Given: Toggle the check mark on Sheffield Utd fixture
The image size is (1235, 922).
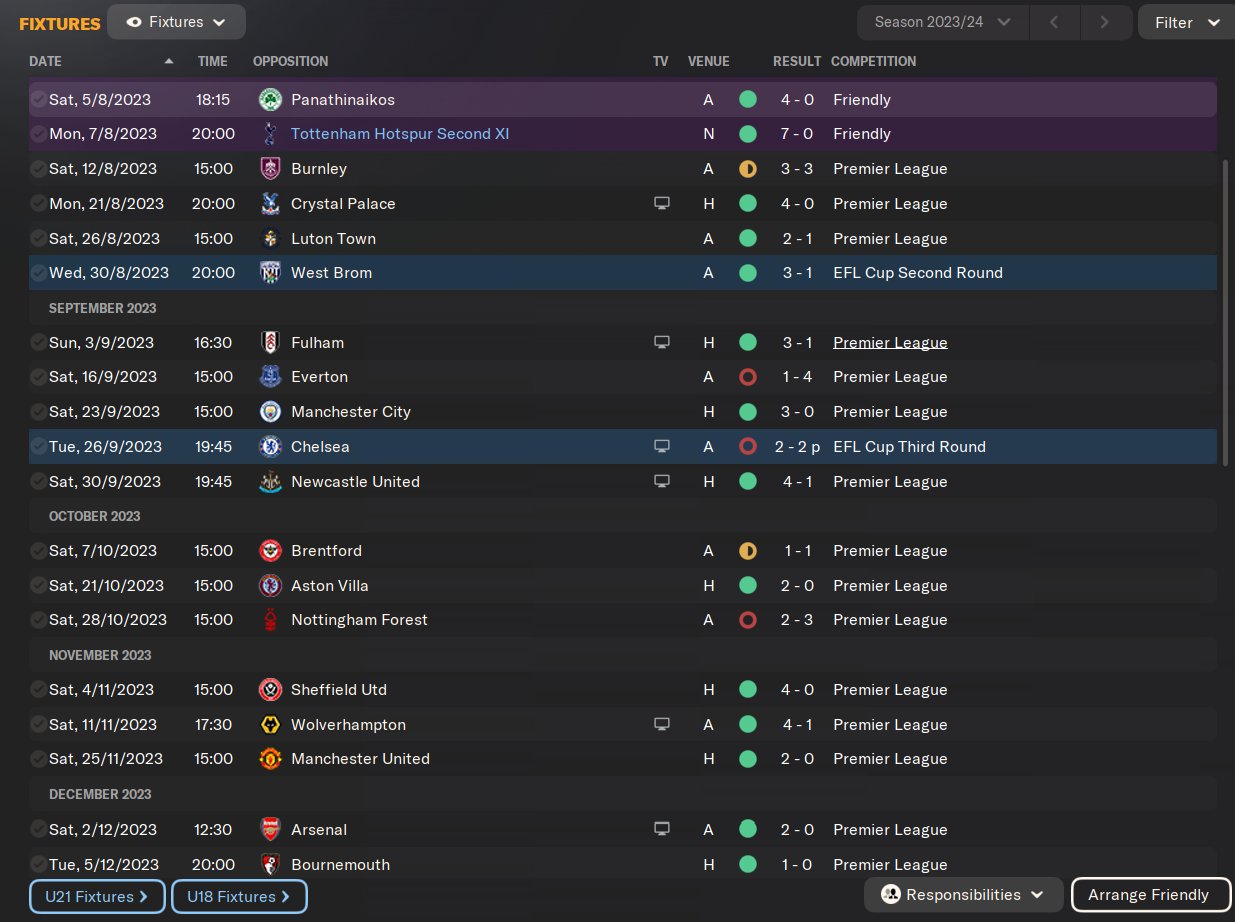Looking at the screenshot, I should coord(38,690).
